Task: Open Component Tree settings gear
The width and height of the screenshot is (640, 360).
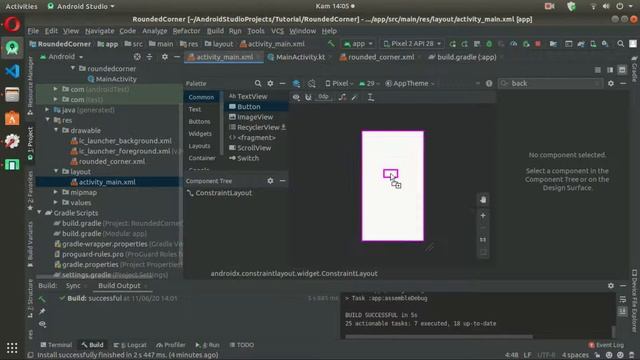Action: click(270, 180)
